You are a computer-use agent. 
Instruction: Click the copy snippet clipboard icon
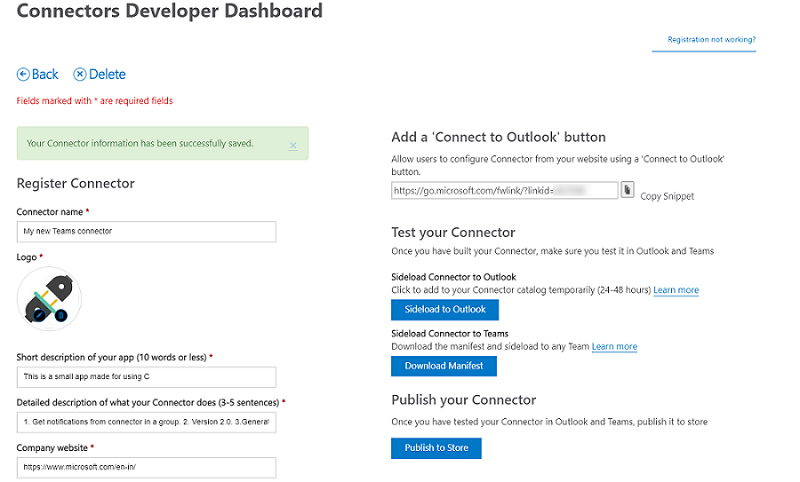click(x=627, y=190)
